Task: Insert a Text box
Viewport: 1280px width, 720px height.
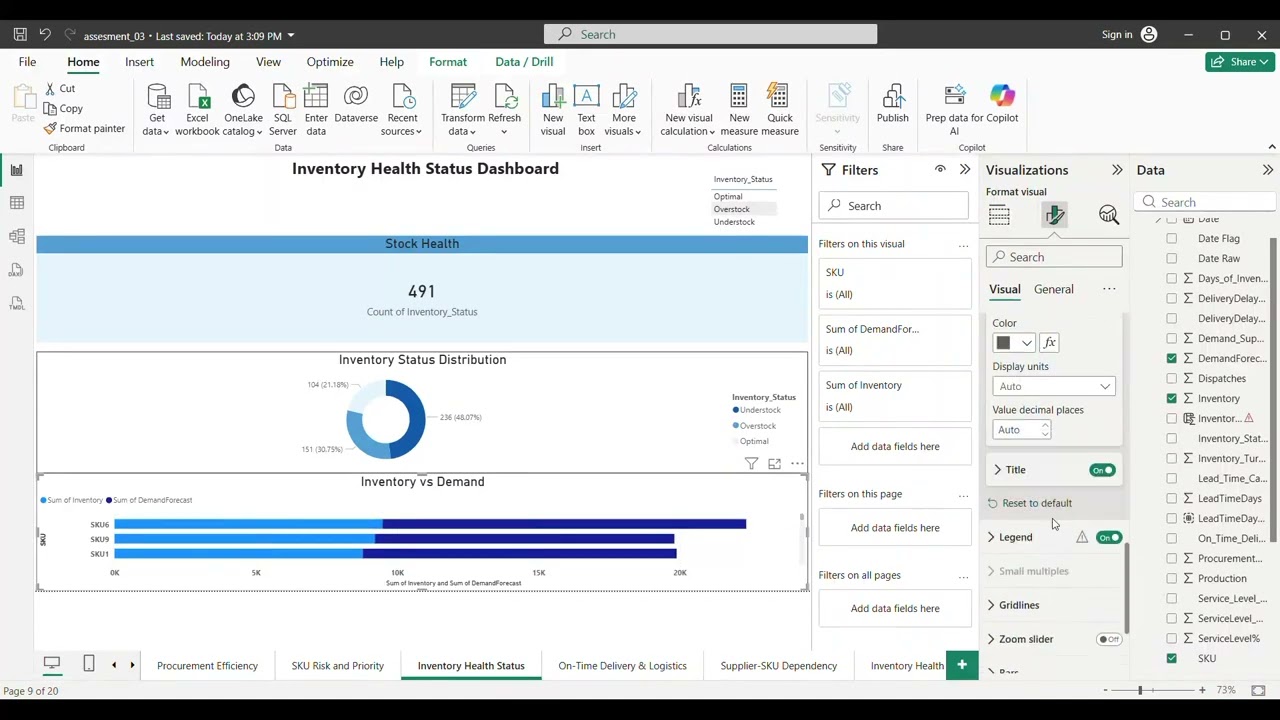Action: (x=586, y=110)
